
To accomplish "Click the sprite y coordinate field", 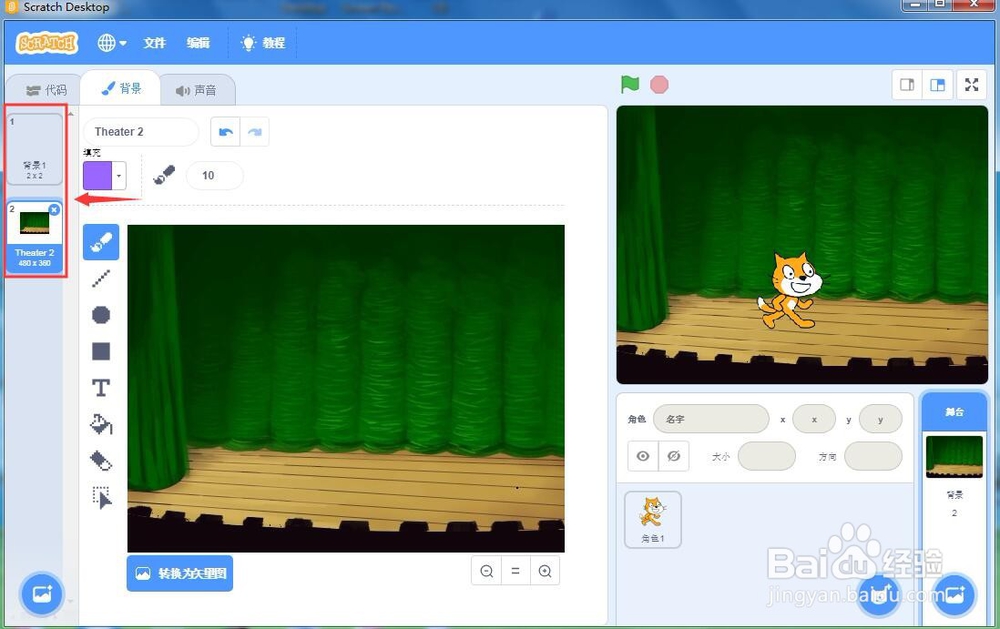I will pos(881,419).
